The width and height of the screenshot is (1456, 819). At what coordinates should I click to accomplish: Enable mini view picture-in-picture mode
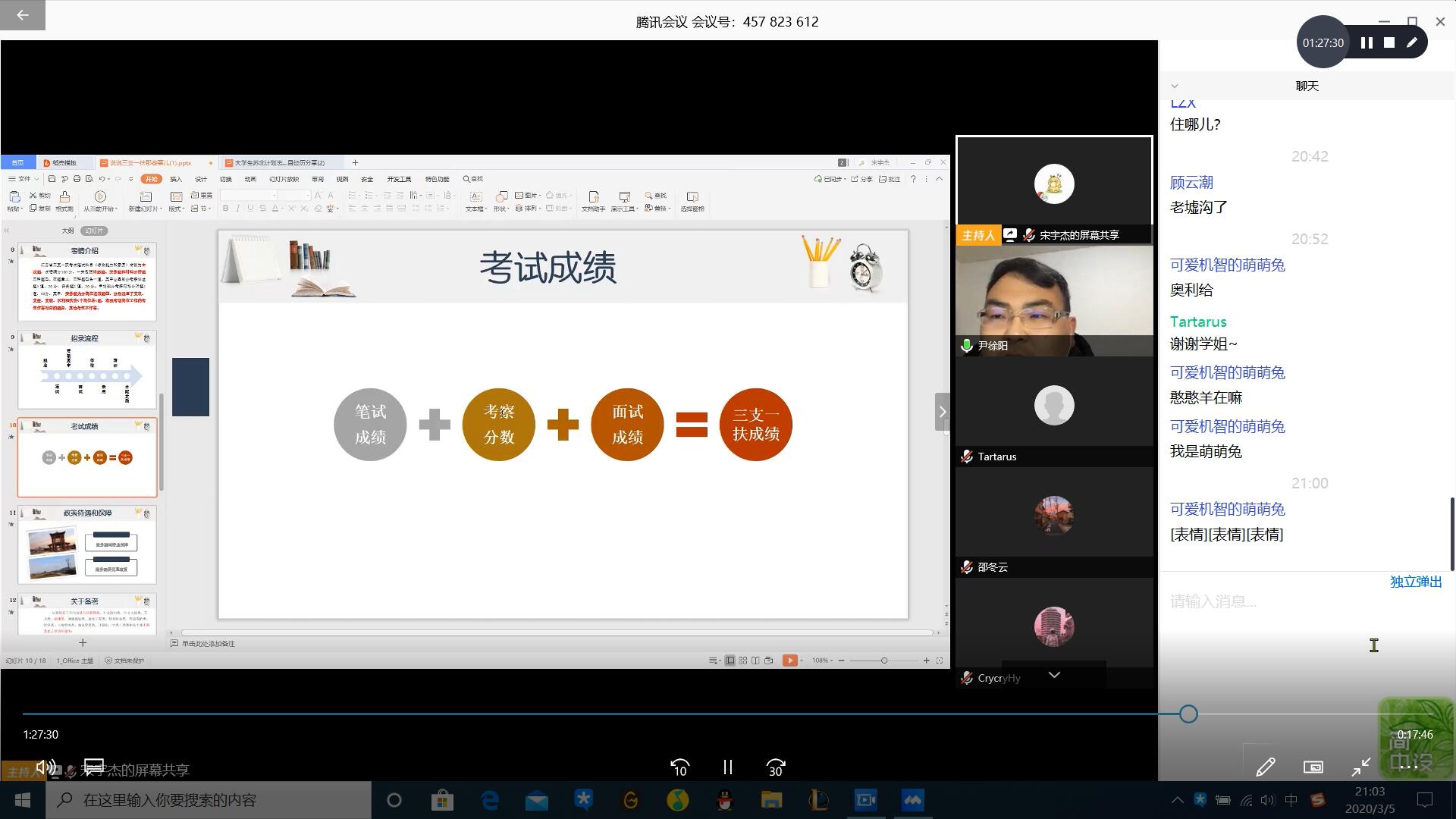(1313, 767)
